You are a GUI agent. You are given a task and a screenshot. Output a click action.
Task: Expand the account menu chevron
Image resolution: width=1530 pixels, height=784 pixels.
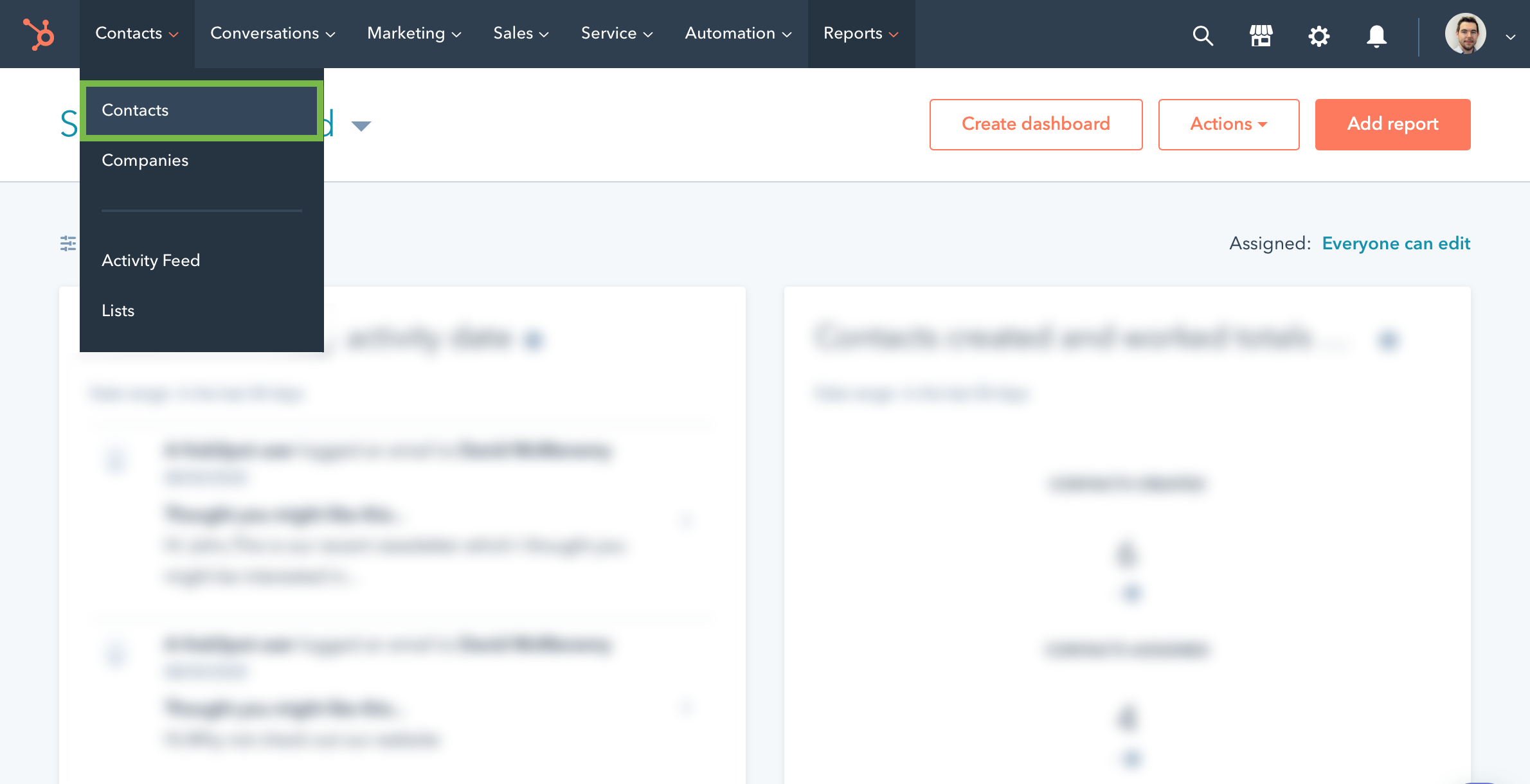(x=1510, y=37)
